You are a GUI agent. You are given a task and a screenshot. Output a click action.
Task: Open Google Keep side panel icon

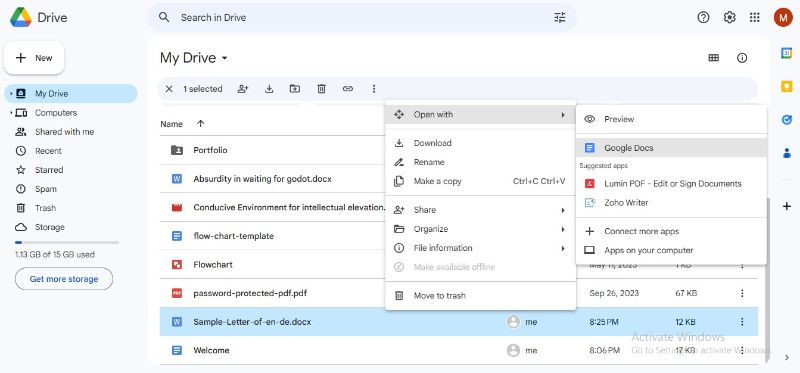pos(786,87)
